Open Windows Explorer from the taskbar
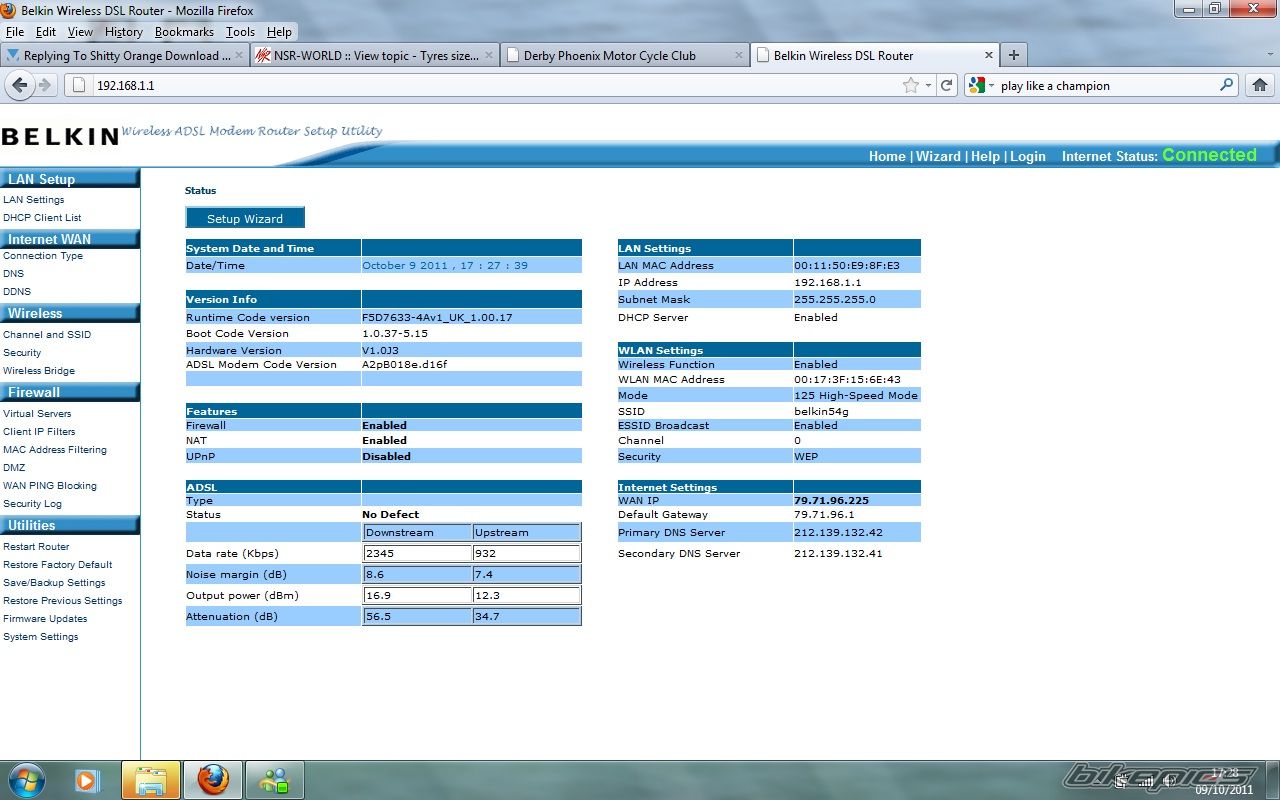This screenshot has height=800, width=1280. tap(151, 779)
